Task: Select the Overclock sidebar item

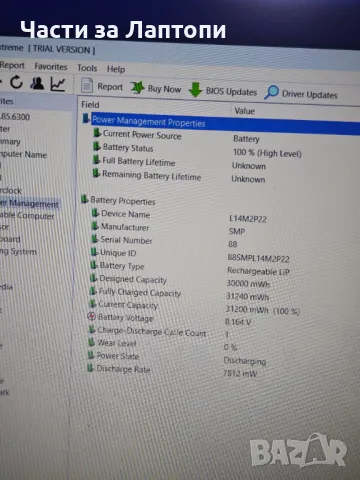Action: [x=11, y=191]
